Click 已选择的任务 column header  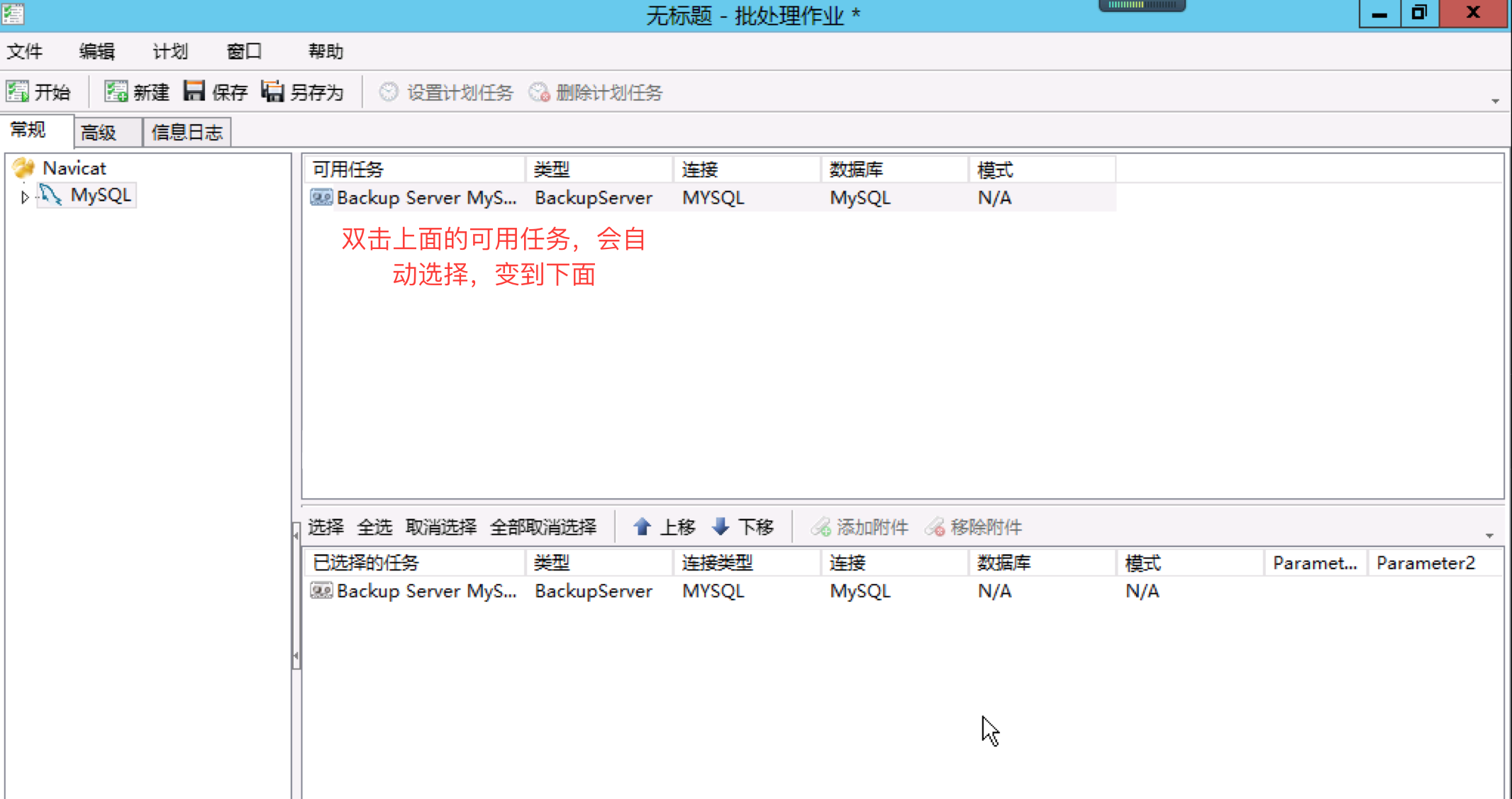(x=416, y=563)
